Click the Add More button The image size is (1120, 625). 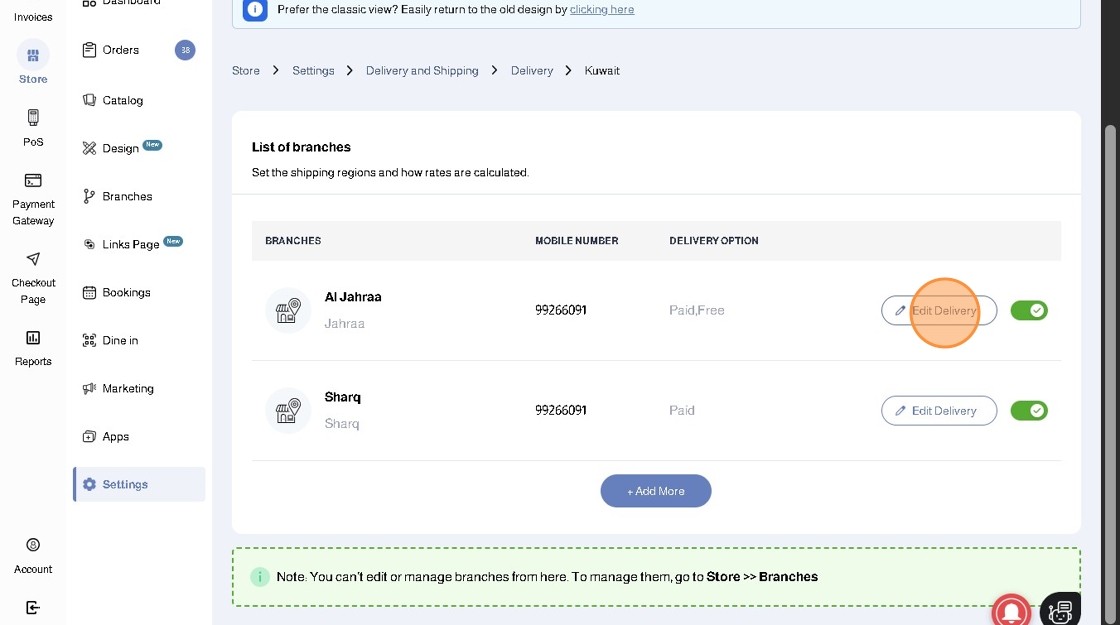click(x=656, y=491)
